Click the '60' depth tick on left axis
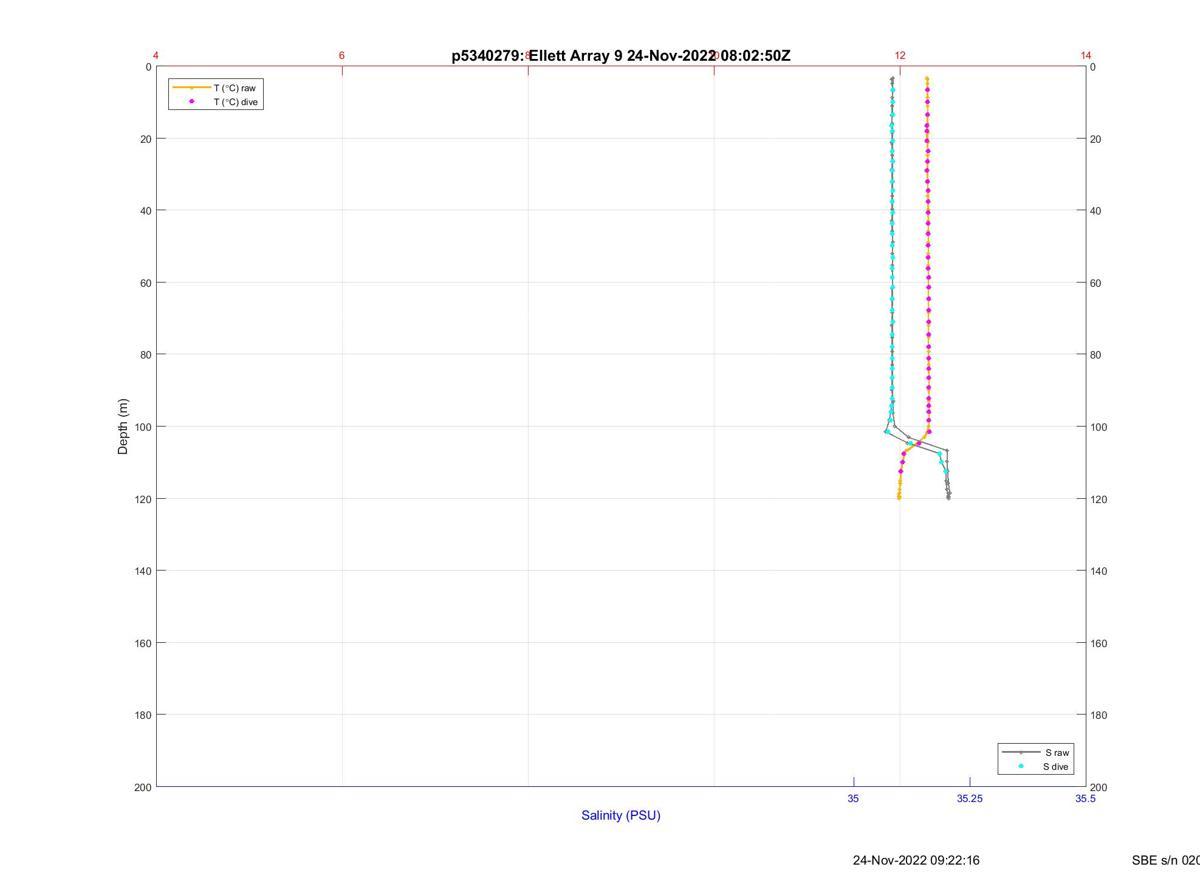This screenshot has height=885, width=1200. [146, 283]
